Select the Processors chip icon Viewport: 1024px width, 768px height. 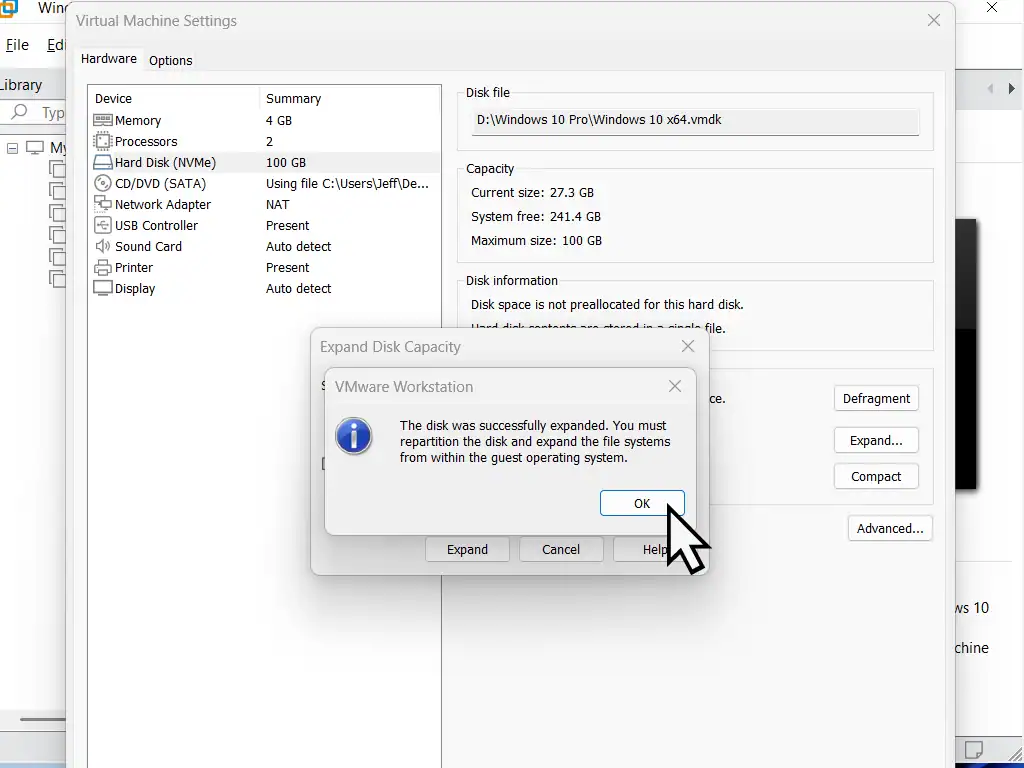[x=102, y=141]
